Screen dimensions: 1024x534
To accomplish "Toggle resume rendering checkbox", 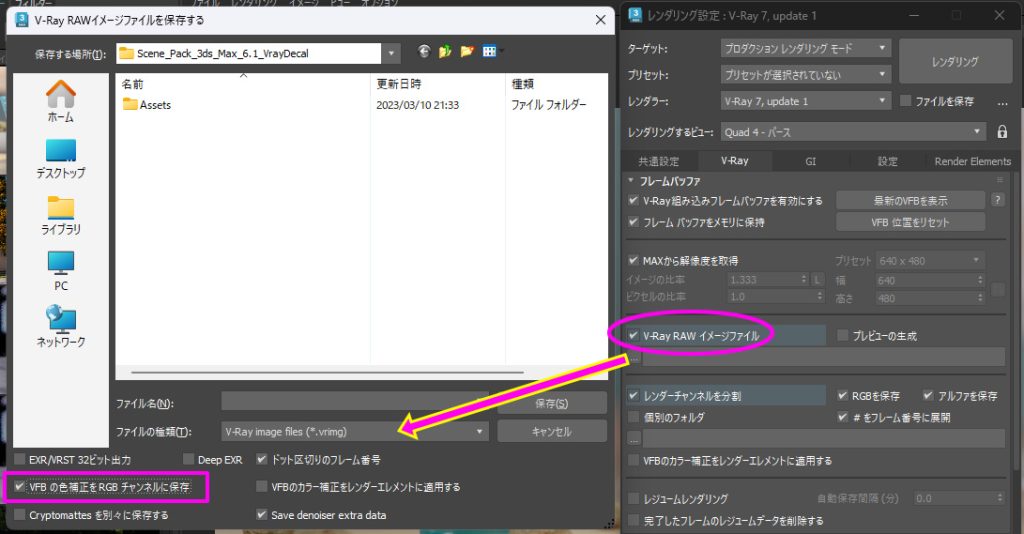I will [633, 499].
